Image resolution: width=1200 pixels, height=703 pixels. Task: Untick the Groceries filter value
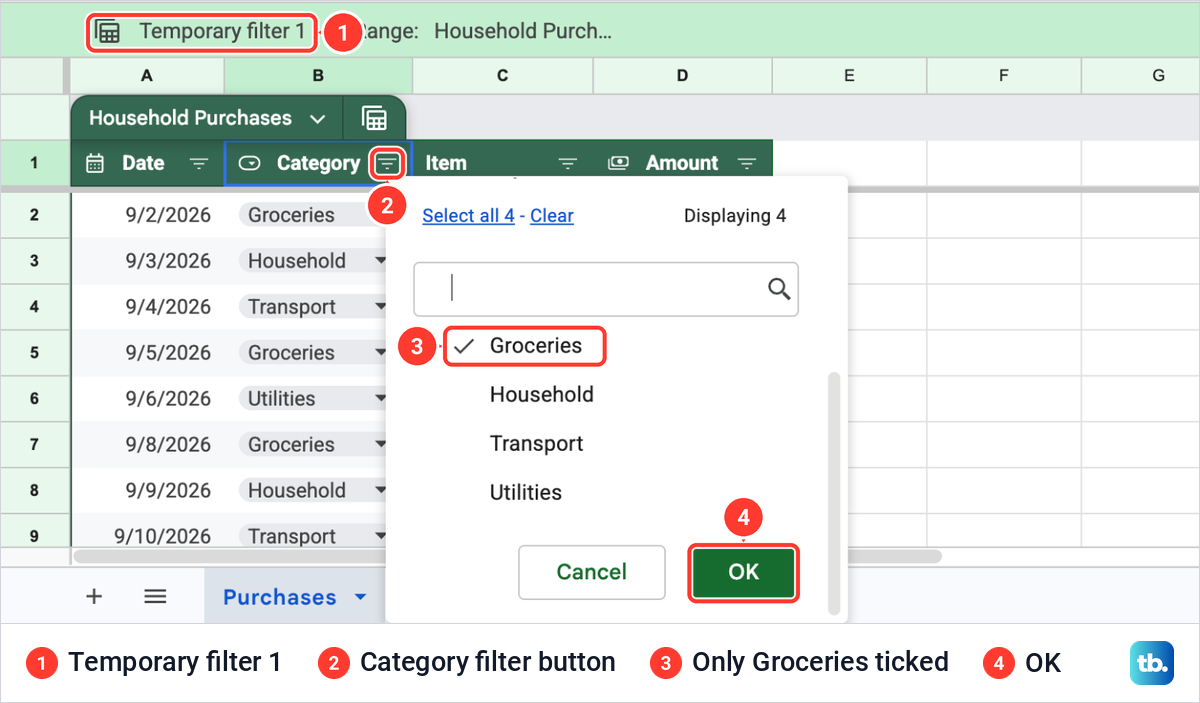pos(525,346)
